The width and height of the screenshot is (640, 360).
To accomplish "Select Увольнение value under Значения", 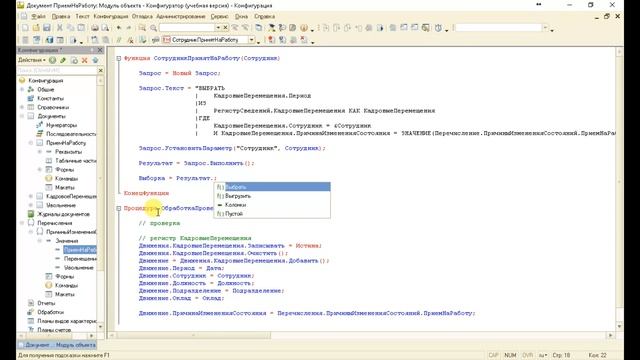I will point(78,268).
